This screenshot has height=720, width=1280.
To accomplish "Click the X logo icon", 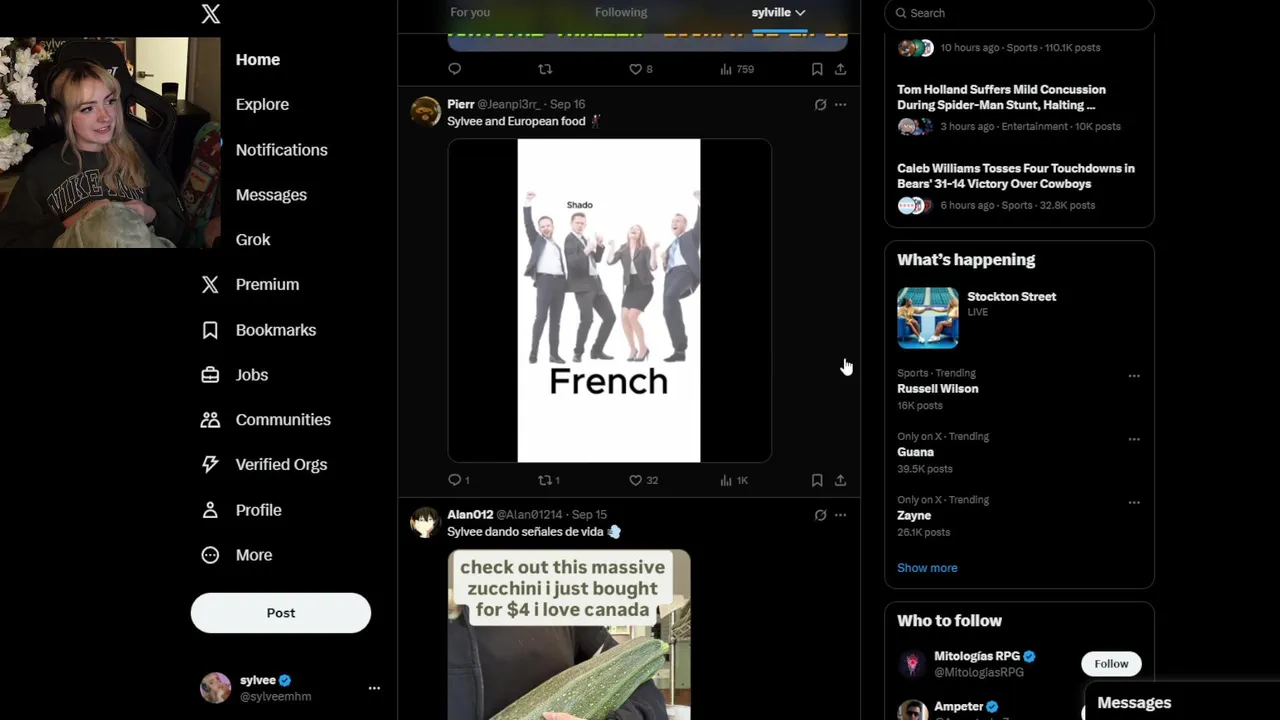I will tap(210, 14).
